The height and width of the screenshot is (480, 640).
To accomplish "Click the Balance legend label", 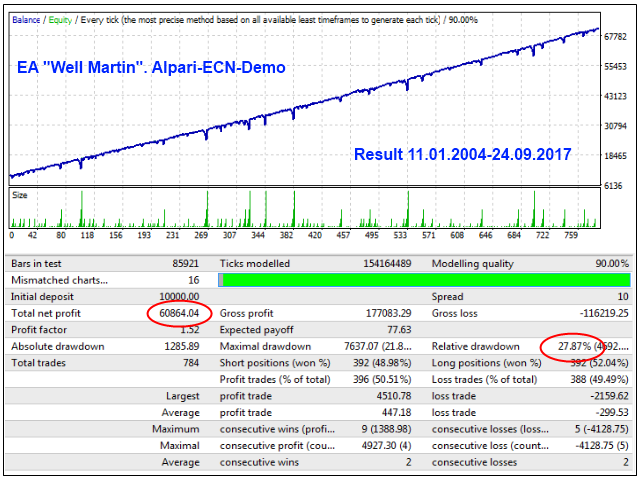I will point(28,19).
